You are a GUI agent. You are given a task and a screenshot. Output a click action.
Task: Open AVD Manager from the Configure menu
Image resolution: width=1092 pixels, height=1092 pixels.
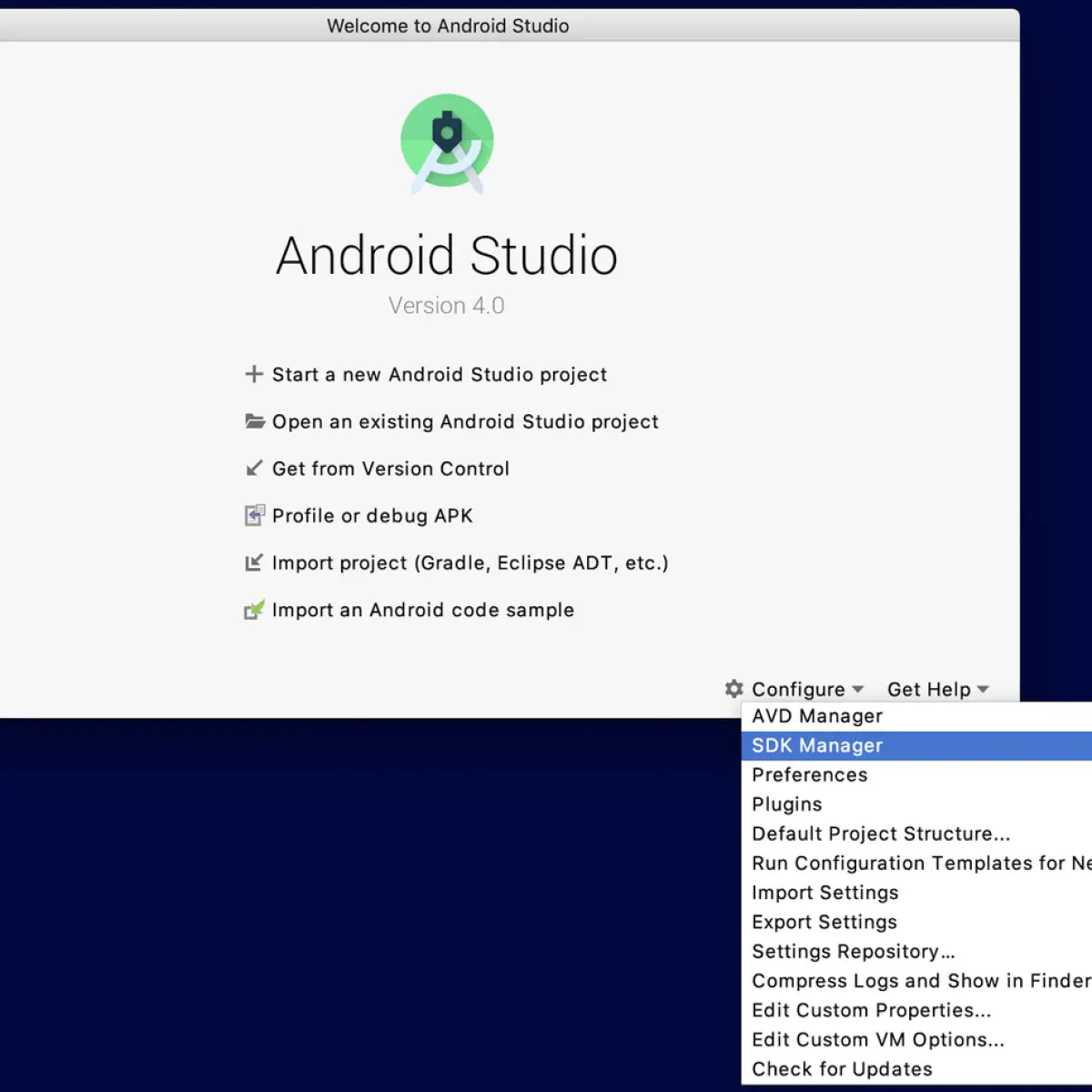916,716
